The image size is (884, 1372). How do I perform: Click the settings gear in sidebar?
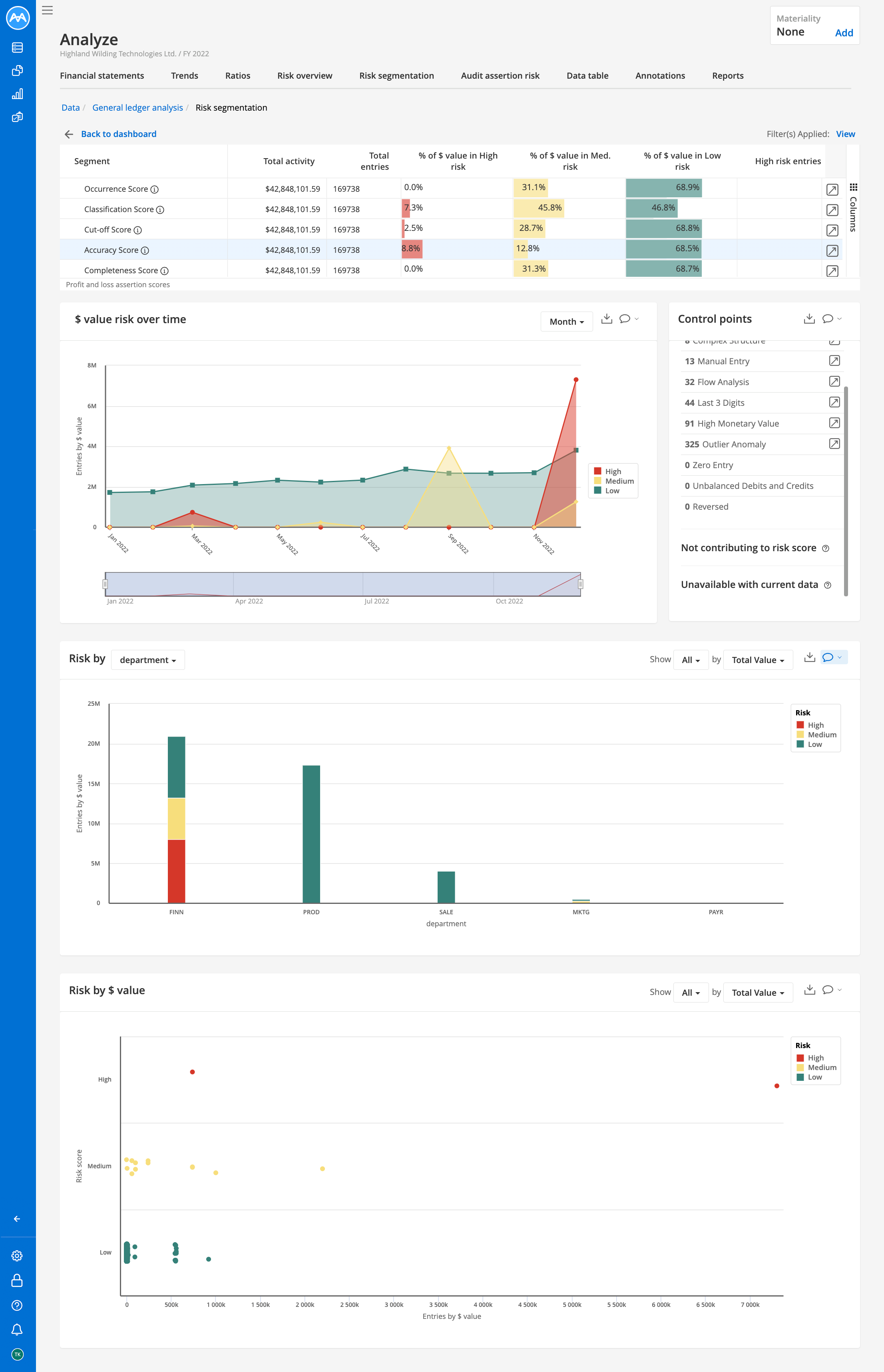click(17, 1255)
